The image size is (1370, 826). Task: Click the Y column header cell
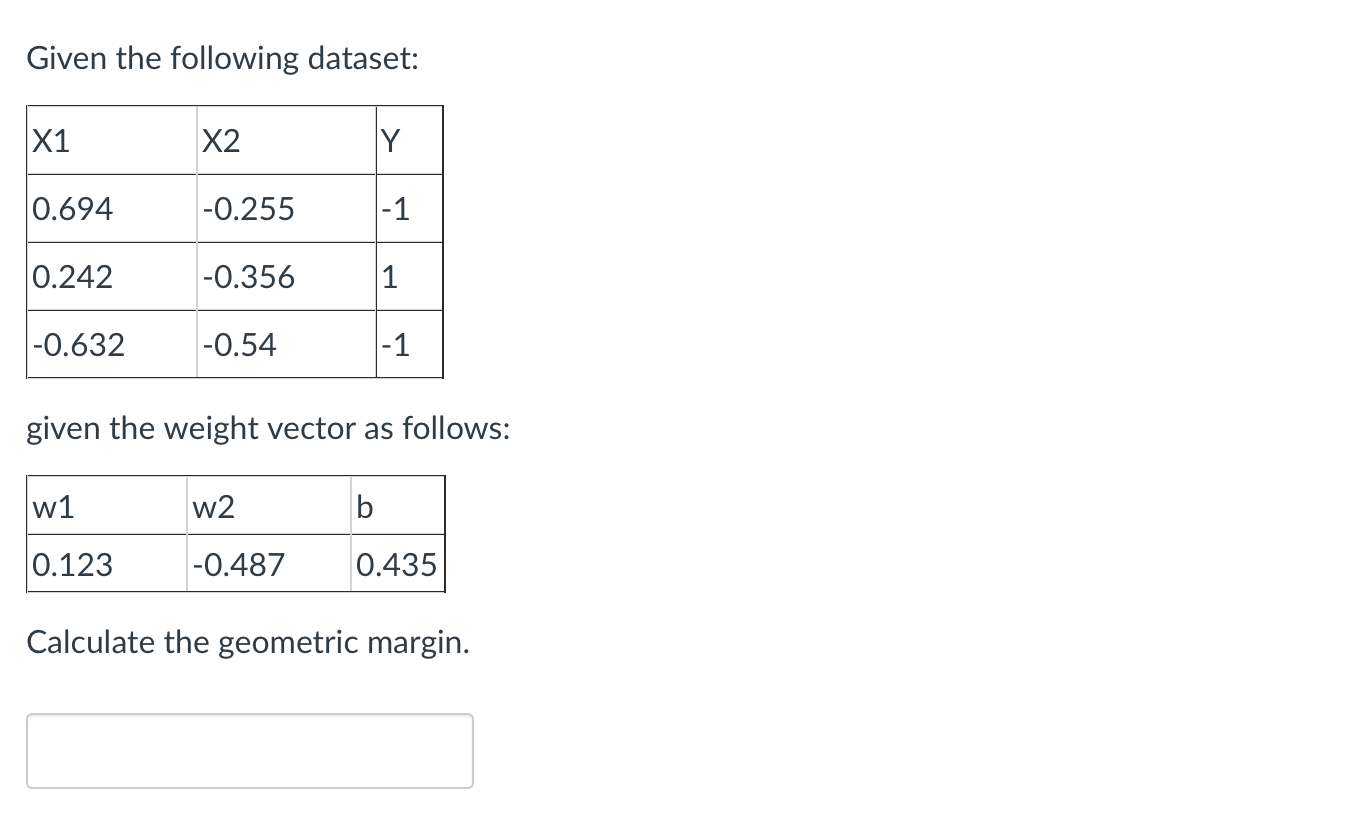(409, 141)
